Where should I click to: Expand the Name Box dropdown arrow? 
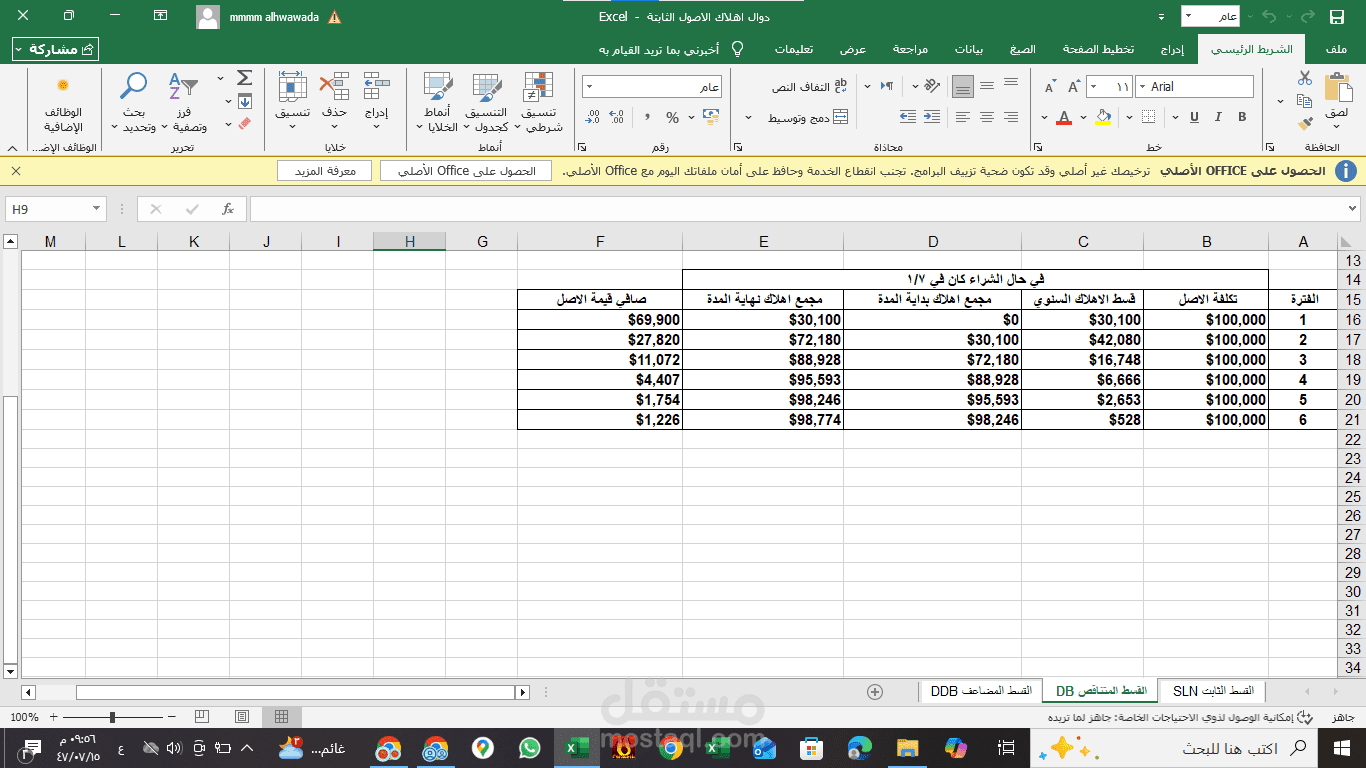point(97,209)
